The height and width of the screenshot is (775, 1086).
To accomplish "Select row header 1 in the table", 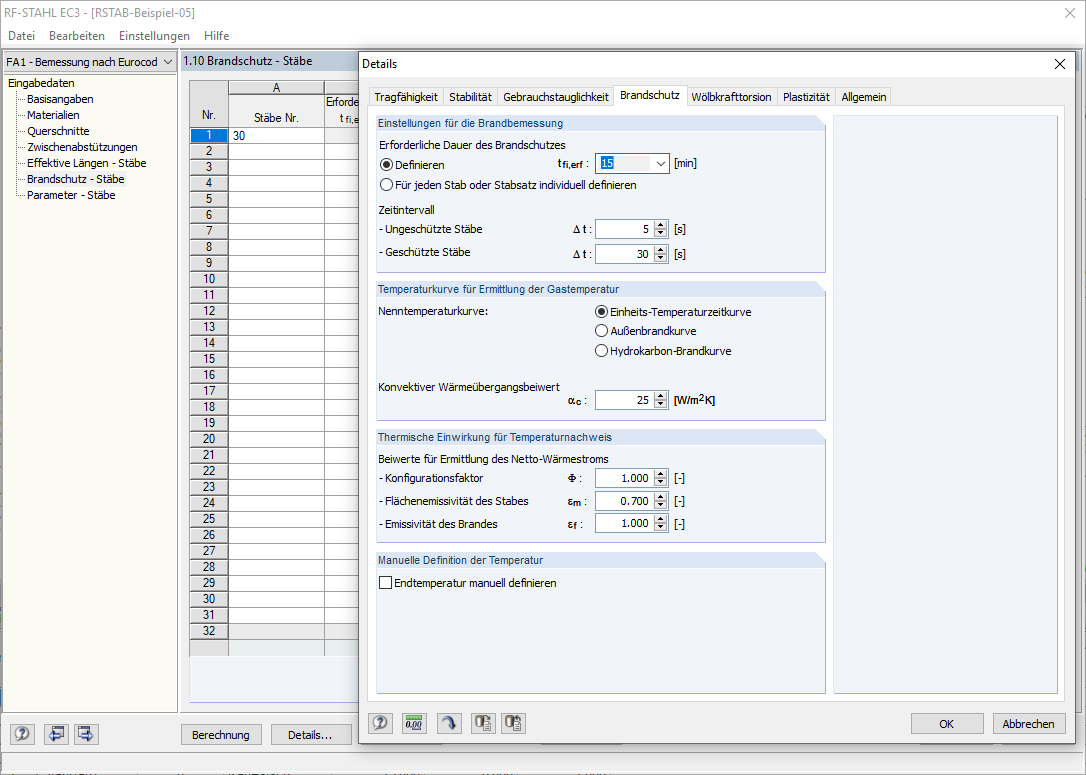I will tap(208, 136).
